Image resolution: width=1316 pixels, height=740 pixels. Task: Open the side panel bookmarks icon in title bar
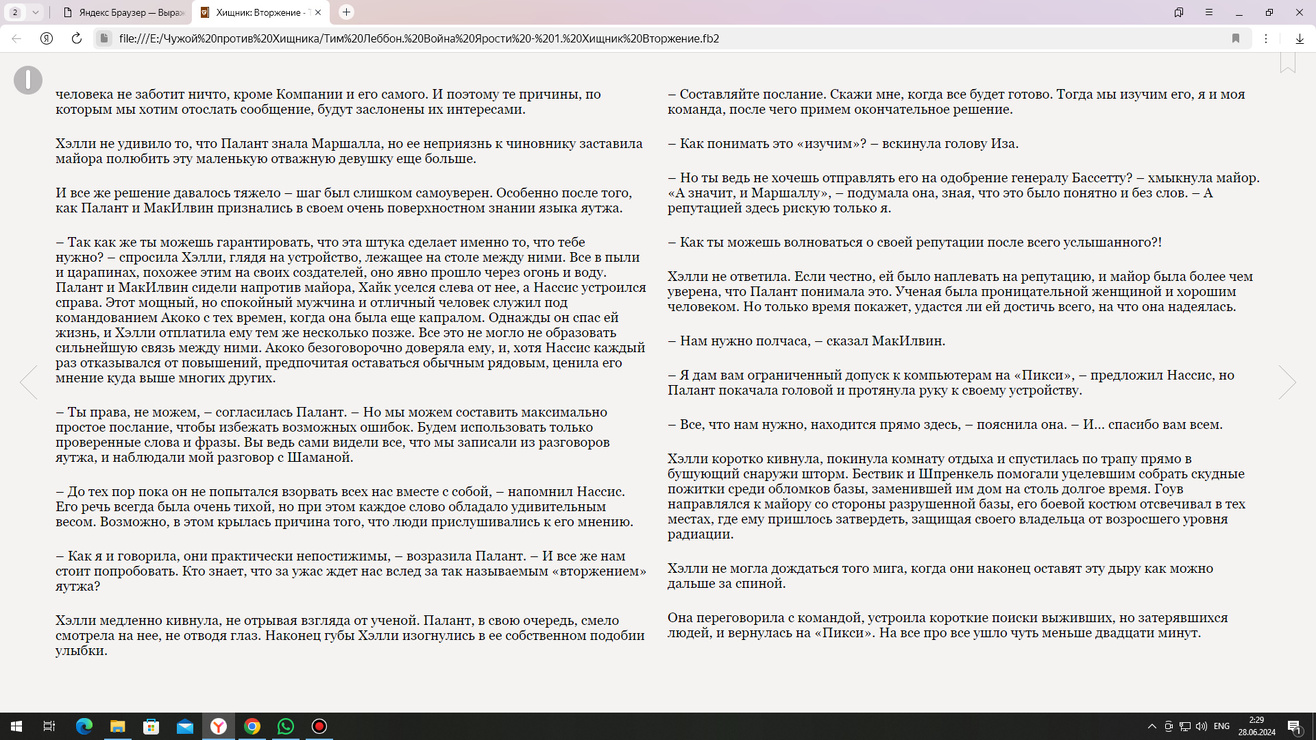point(1179,12)
